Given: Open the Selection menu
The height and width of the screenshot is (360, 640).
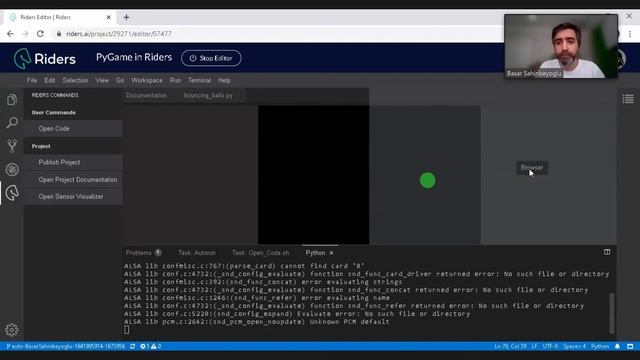Looking at the screenshot, I should [75, 80].
